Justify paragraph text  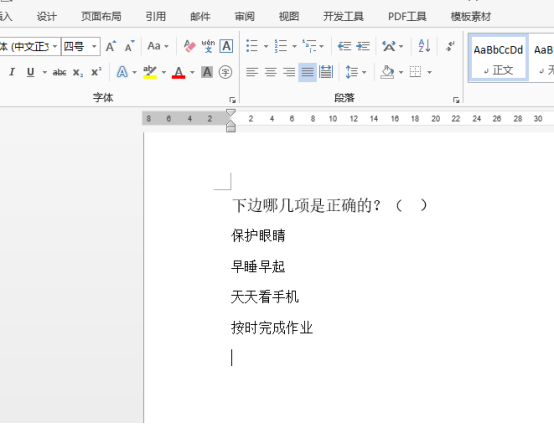pos(307,72)
